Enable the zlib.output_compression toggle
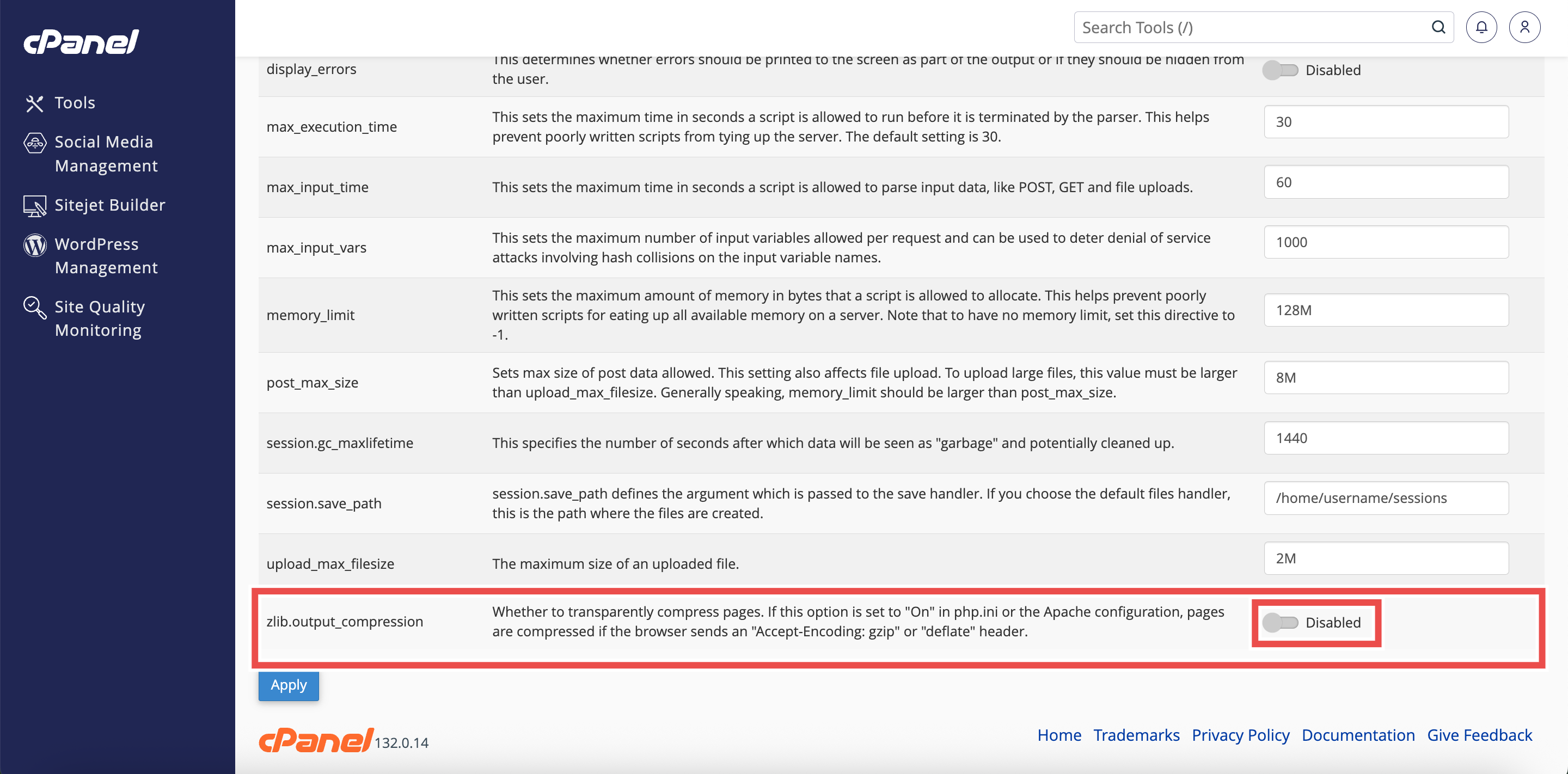The width and height of the screenshot is (1568, 774). pos(1280,623)
